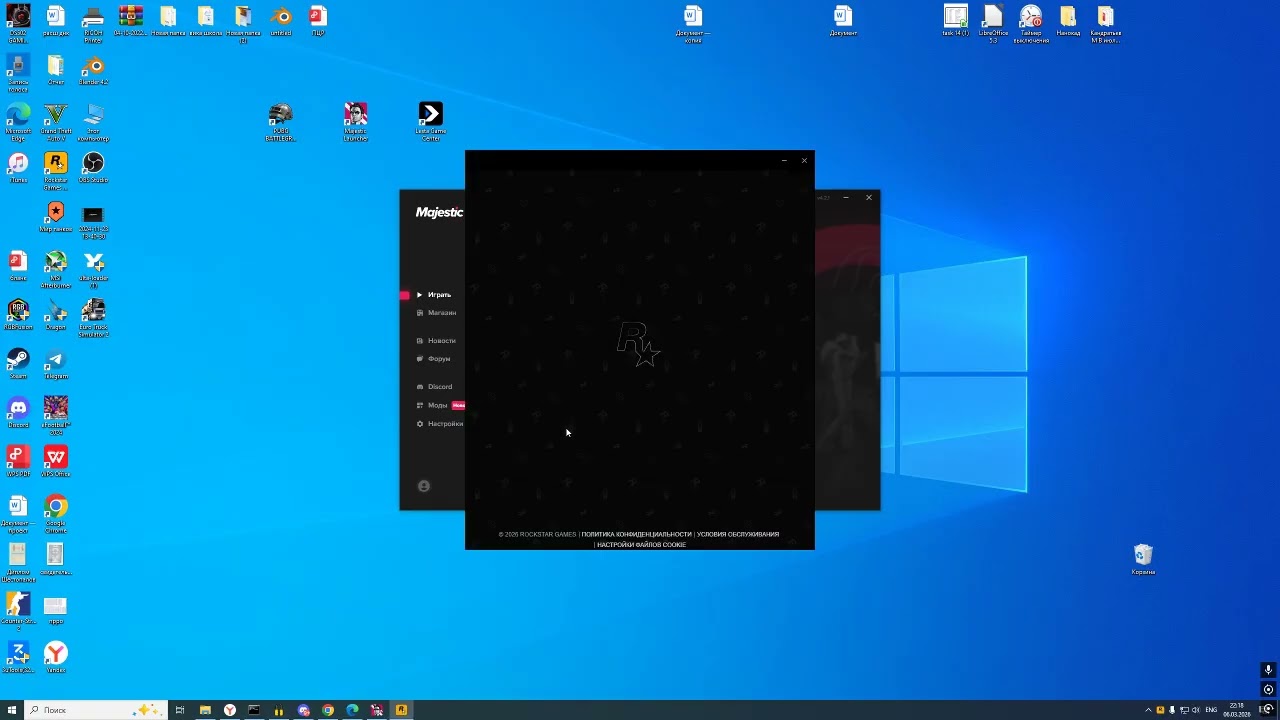Select the Grand Theft Auto V desktop icon
1280x720 pixels.
point(55,121)
